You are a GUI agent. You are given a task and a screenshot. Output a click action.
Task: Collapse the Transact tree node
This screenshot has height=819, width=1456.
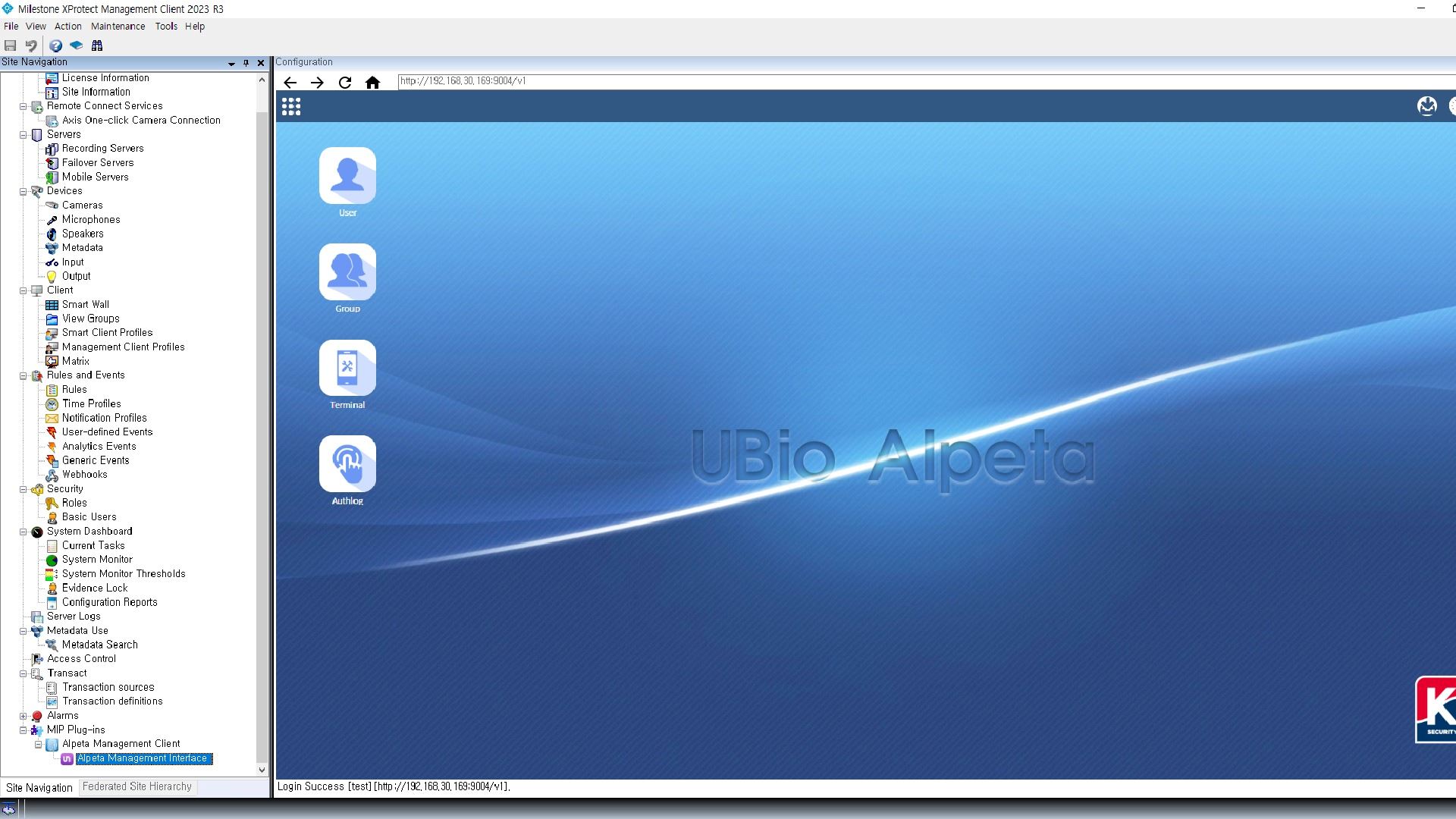(x=24, y=673)
